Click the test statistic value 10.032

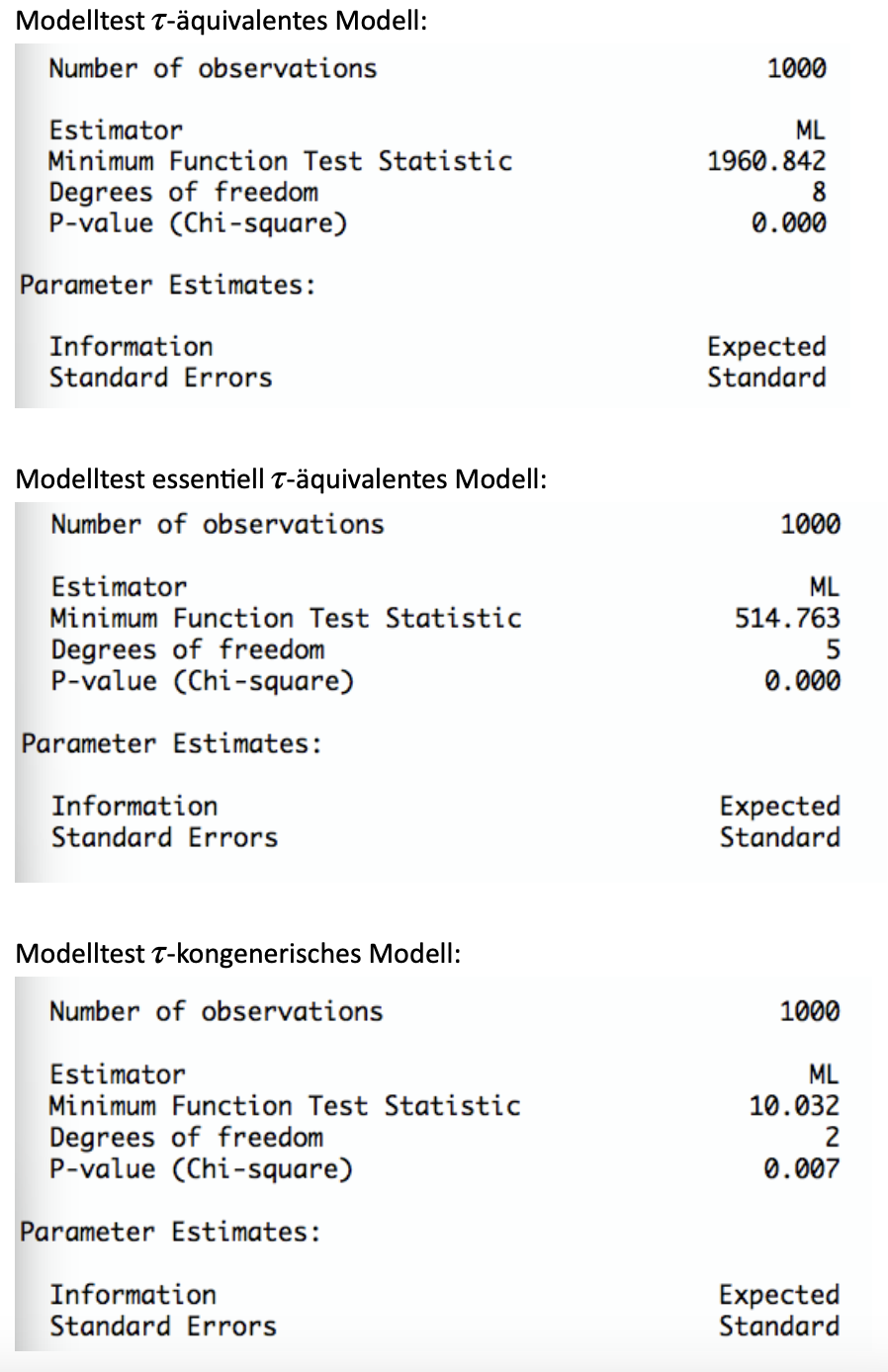click(794, 1106)
